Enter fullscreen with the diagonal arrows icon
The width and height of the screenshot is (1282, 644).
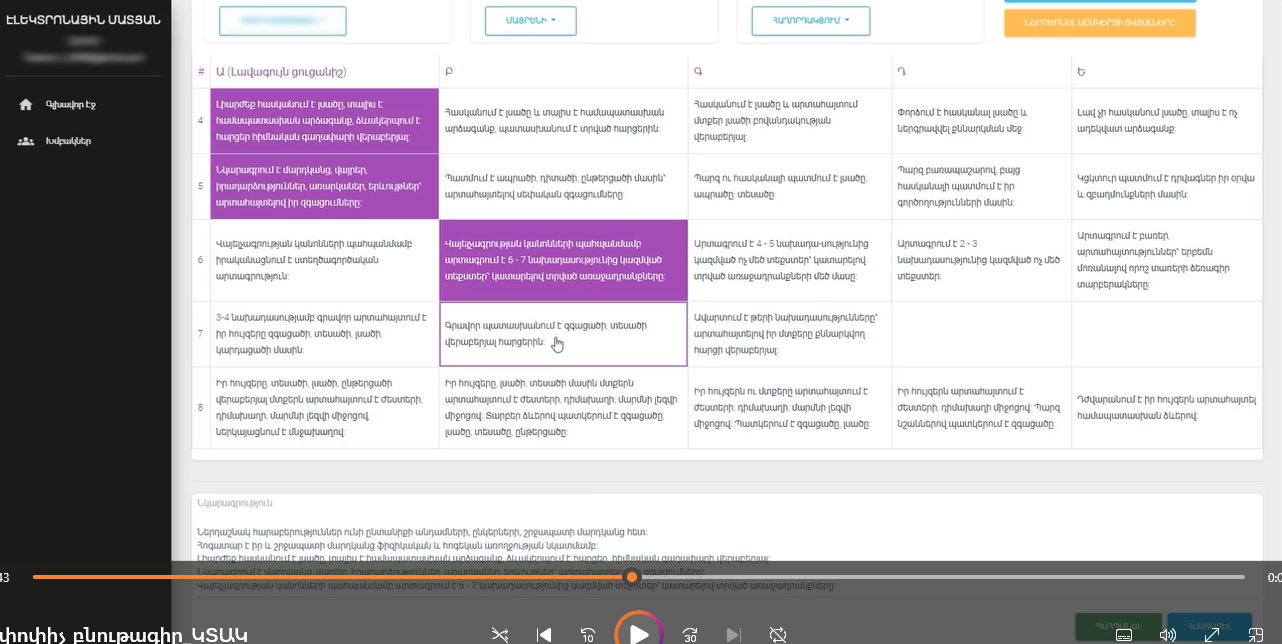tap(1212, 634)
